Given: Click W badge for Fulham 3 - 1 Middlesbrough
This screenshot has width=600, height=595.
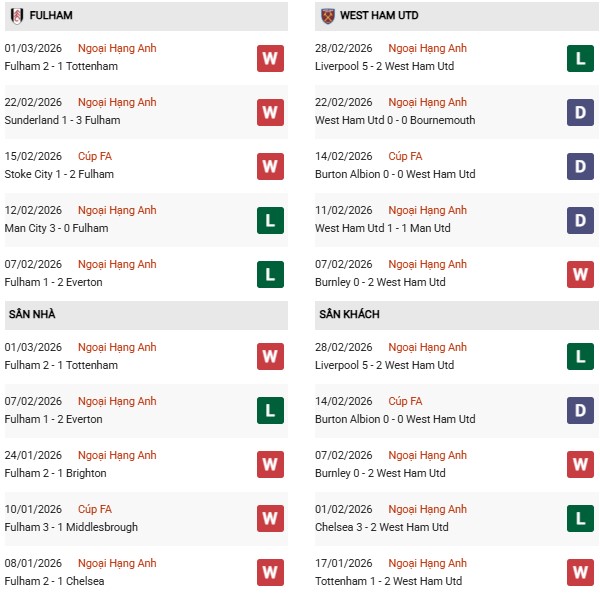Looking at the screenshot, I should pyautogui.click(x=270, y=519).
